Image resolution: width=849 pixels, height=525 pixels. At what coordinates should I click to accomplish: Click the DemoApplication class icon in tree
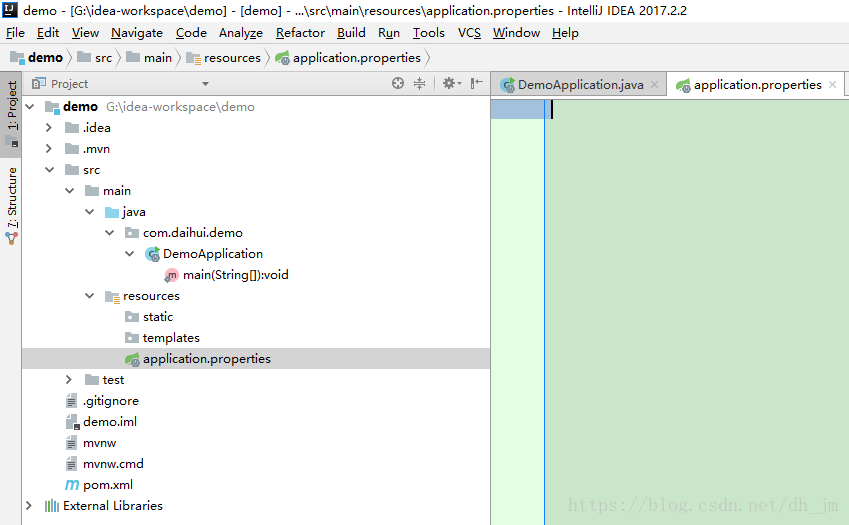(x=152, y=254)
